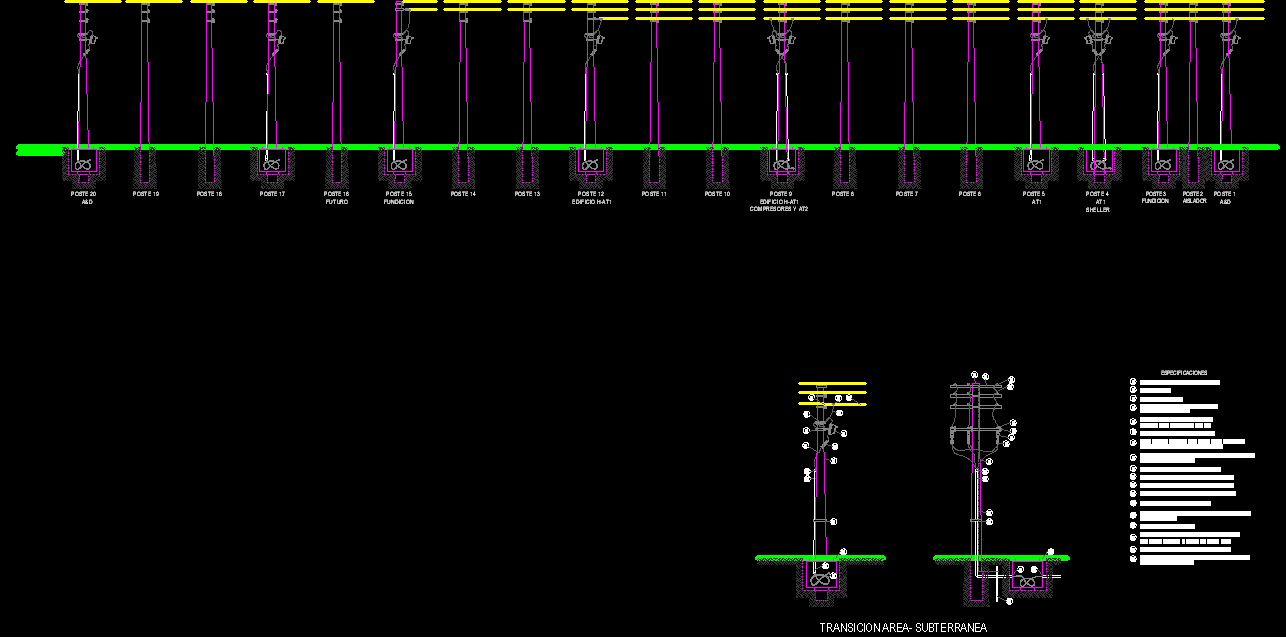Click the POSTE 14 label
This screenshot has width=1286, height=638.
tap(463, 194)
